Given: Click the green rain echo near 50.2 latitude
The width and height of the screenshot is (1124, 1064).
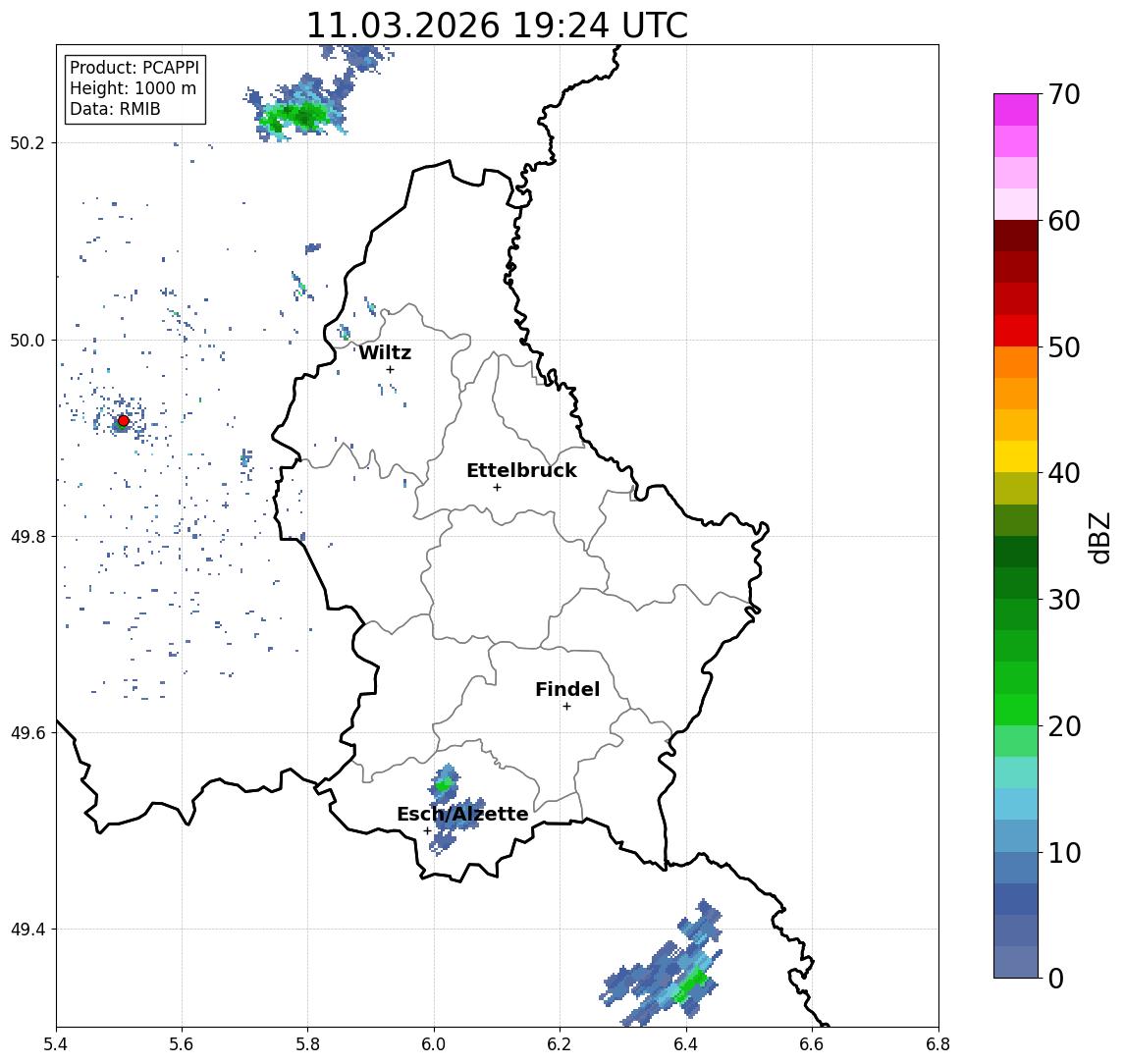Looking at the screenshot, I should [297, 115].
